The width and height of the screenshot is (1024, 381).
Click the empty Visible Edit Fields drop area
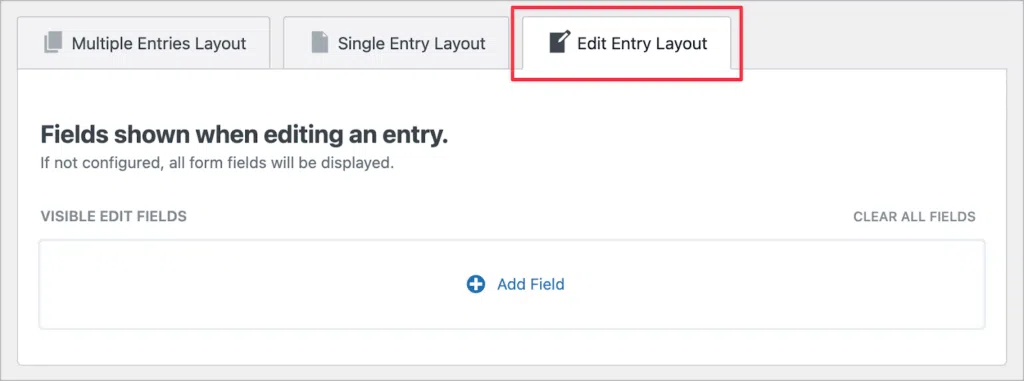coord(512,284)
